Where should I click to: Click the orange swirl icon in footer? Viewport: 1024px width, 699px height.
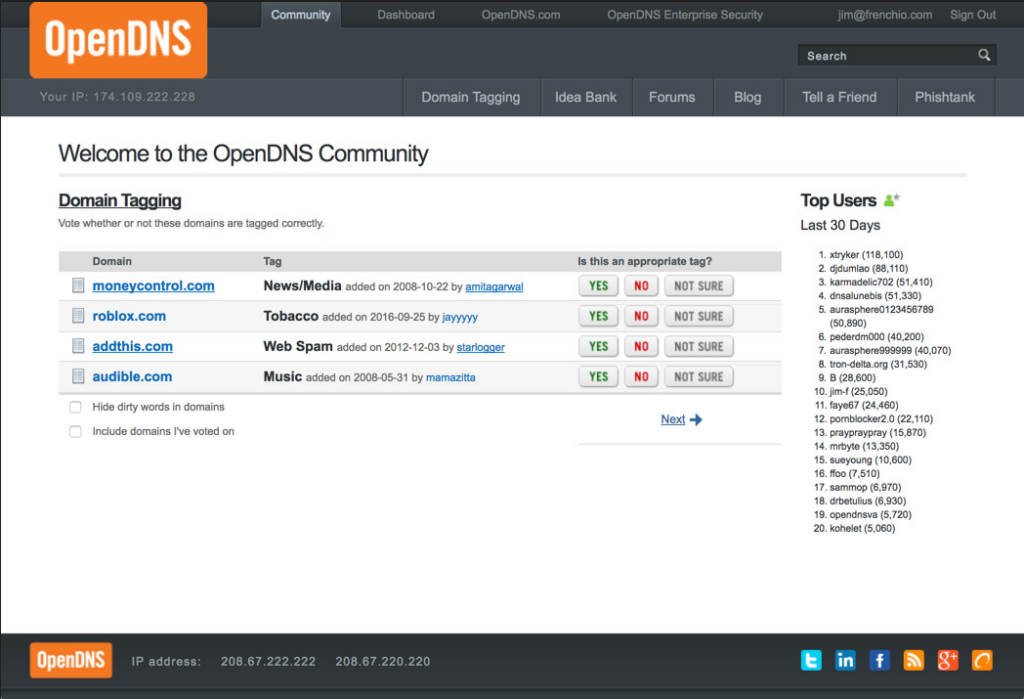(x=982, y=660)
